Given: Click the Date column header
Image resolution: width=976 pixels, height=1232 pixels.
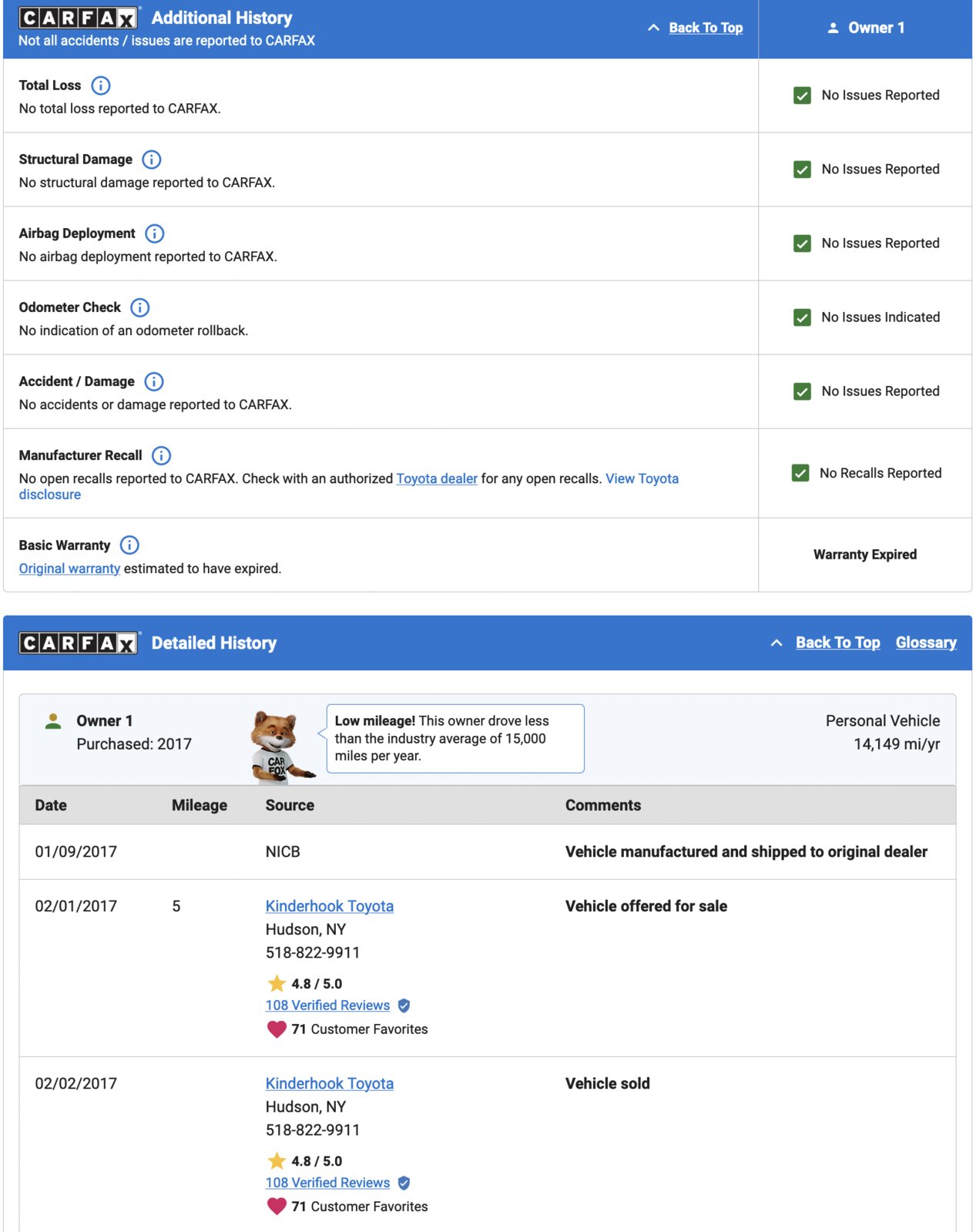Looking at the screenshot, I should 51,805.
